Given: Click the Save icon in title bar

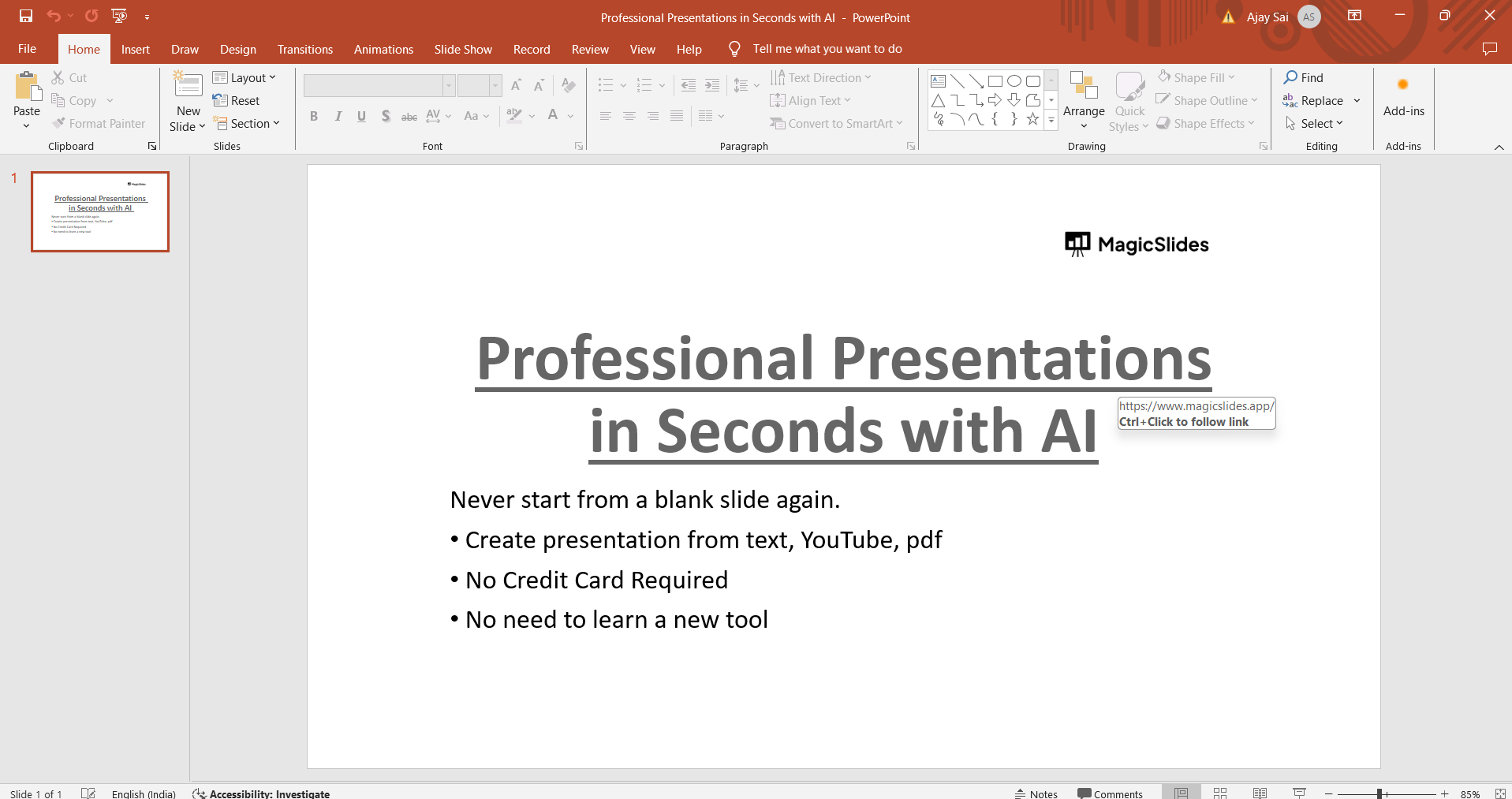Looking at the screenshot, I should tap(26, 16).
